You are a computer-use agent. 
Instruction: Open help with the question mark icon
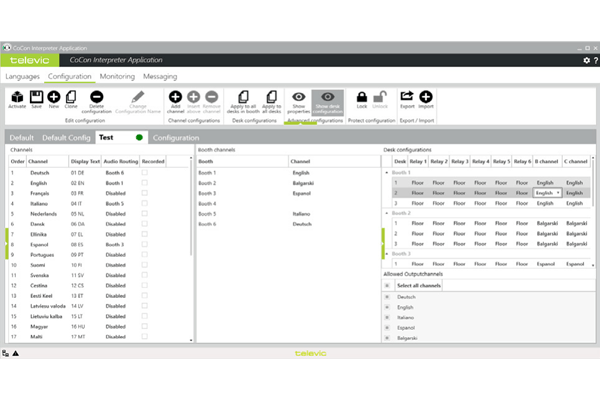click(x=595, y=60)
